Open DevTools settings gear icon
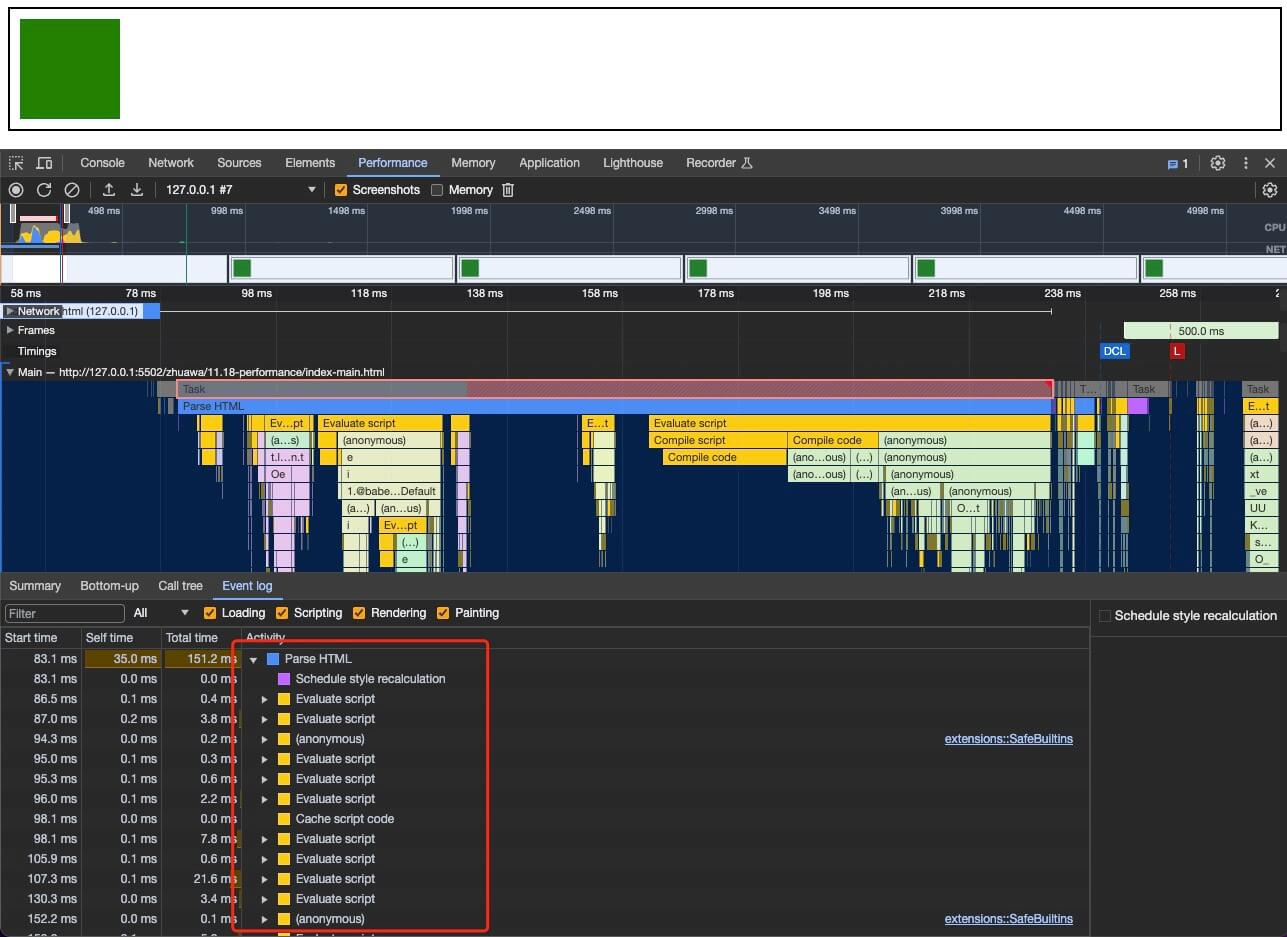The width and height of the screenshot is (1287, 937). tap(1218, 163)
